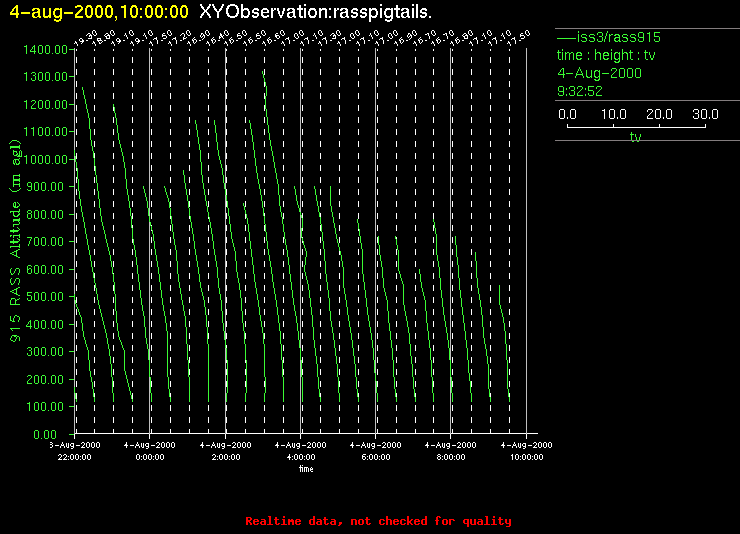Click the 30.0 mark on tv scale
The image size is (740, 534).
click(706, 114)
